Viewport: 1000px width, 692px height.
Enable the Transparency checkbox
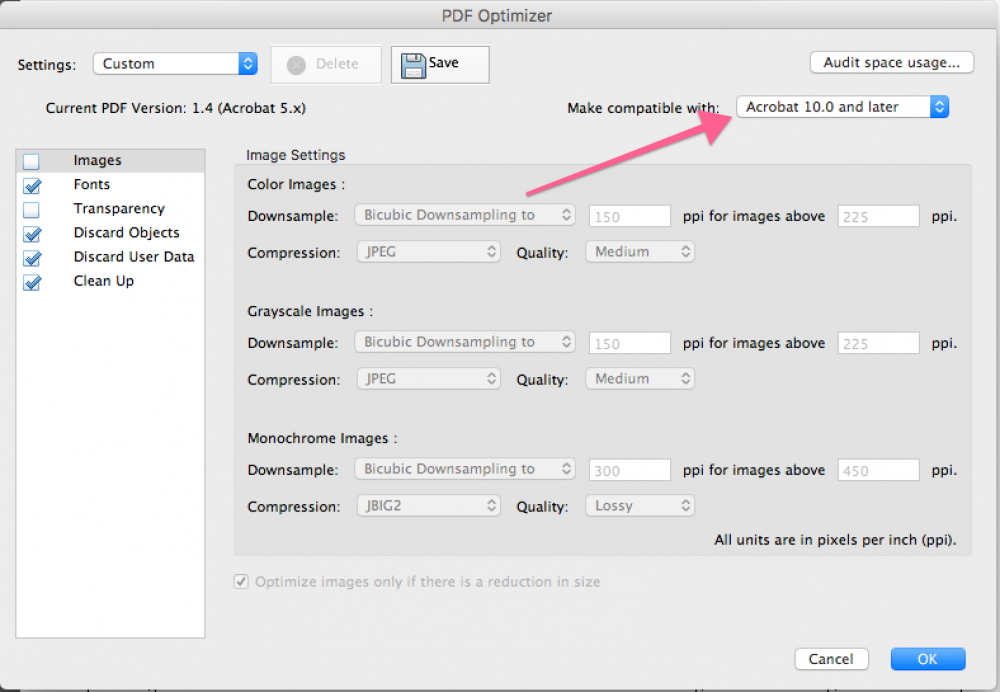tap(31, 208)
